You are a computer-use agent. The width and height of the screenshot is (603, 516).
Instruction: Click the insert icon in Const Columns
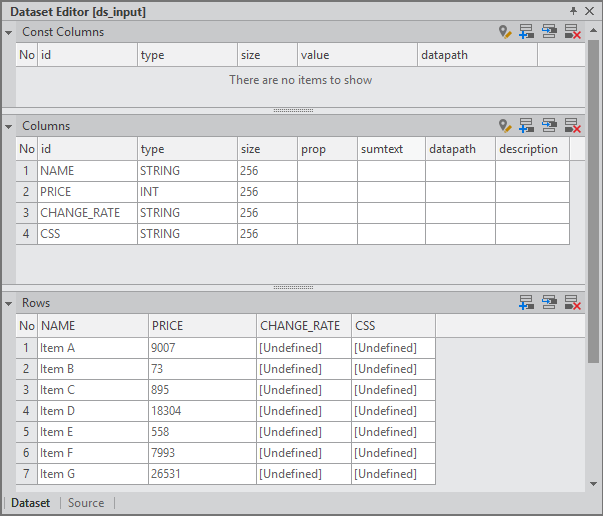pyautogui.click(x=549, y=32)
